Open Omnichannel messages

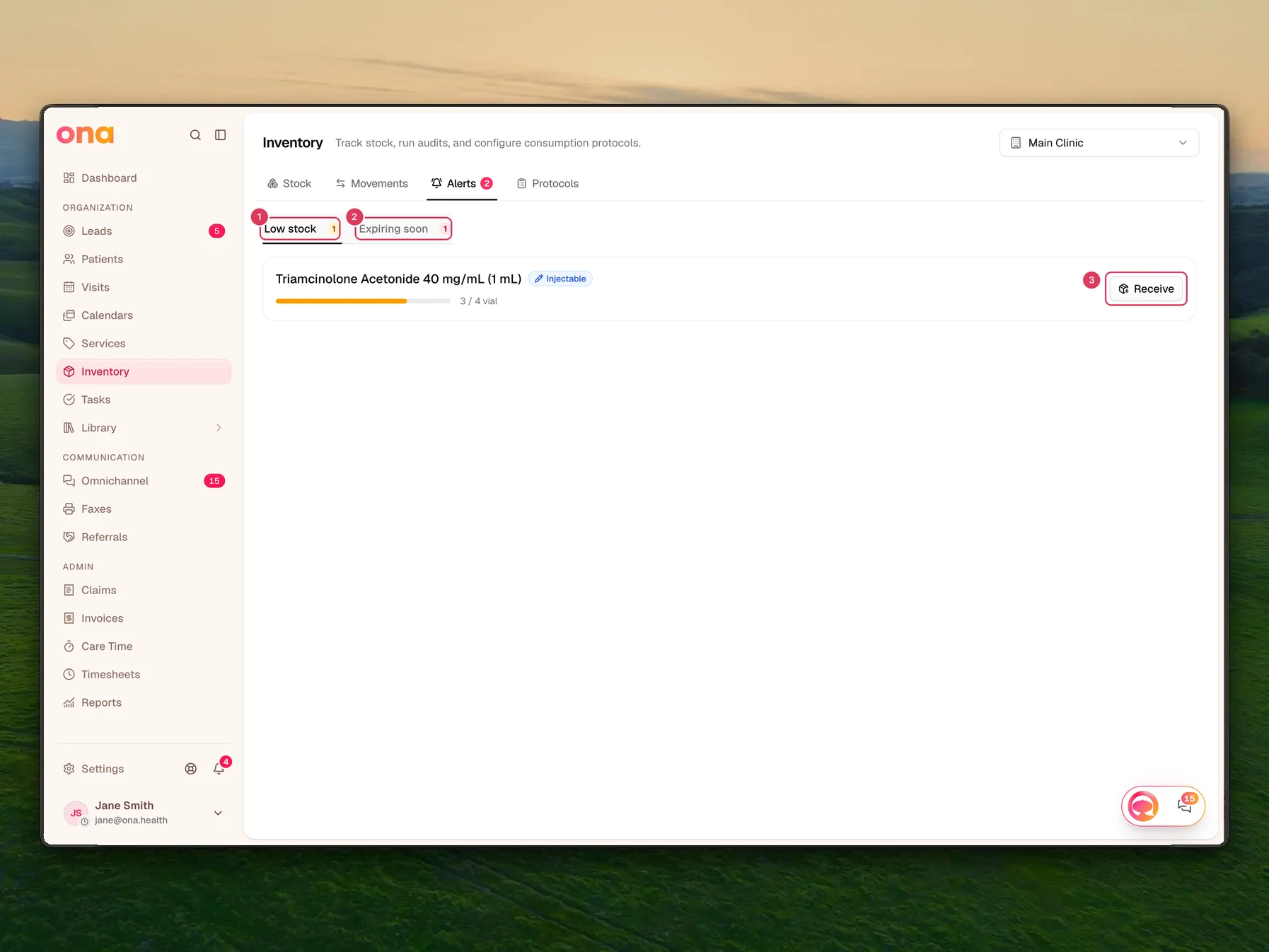pyautogui.click(x=144, y=481)
